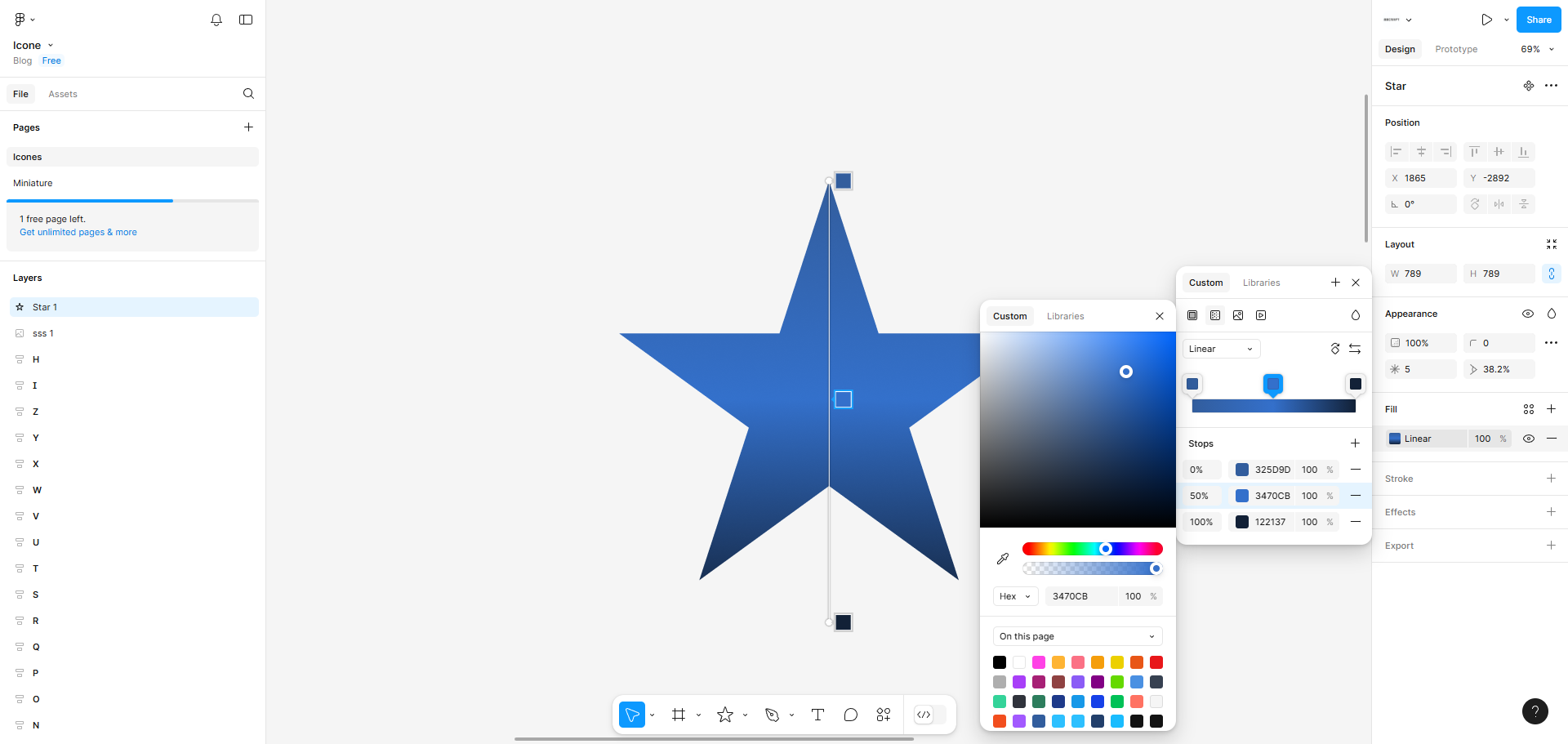This screenshot has width=1568, height=744.
Task: Select the Frame tool
Action: click(x=679, y=715)
